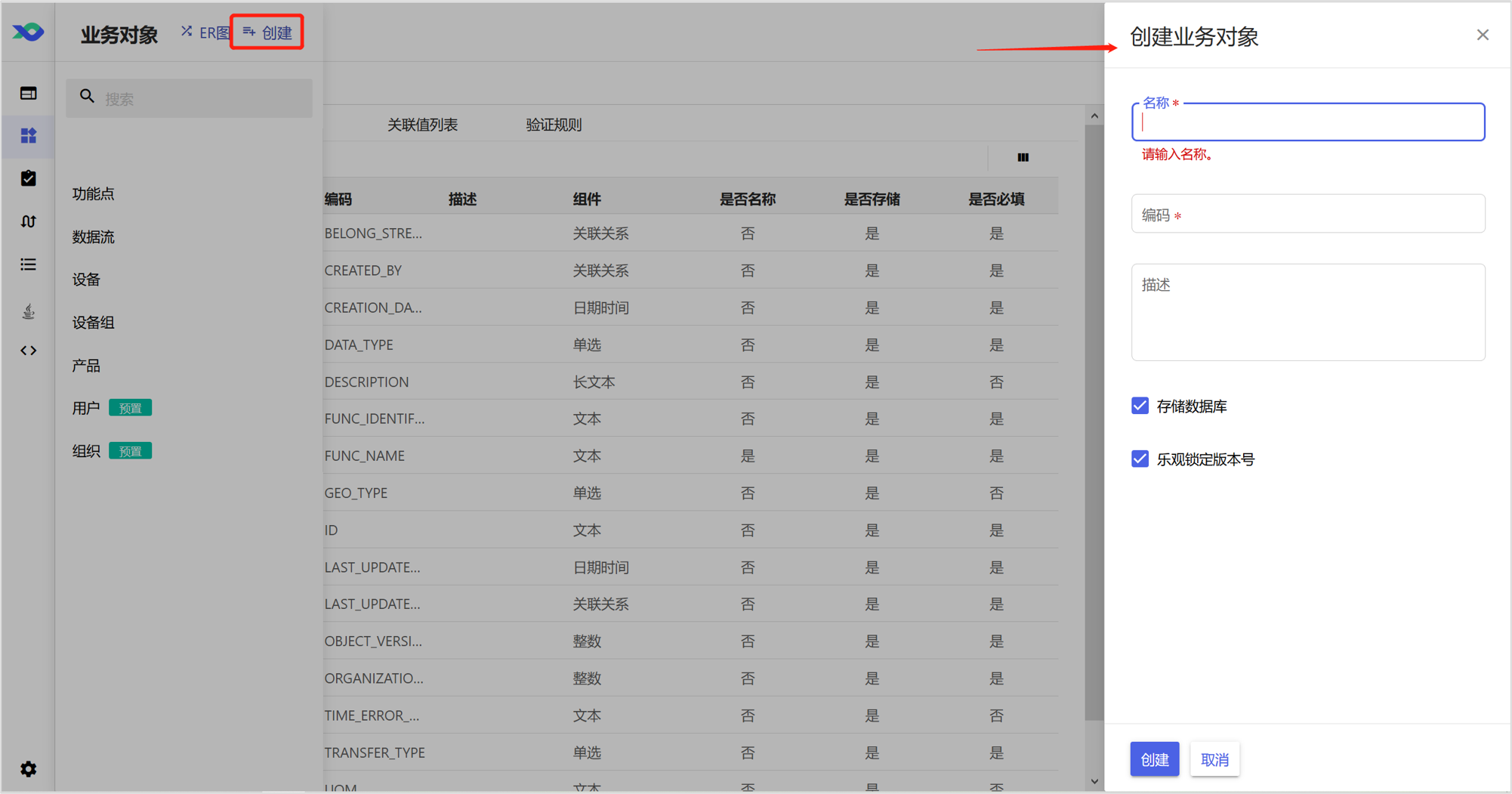Screen dimensions: 1512x794
Task: Toggle table column display icon
Action: click(1023, 157)
